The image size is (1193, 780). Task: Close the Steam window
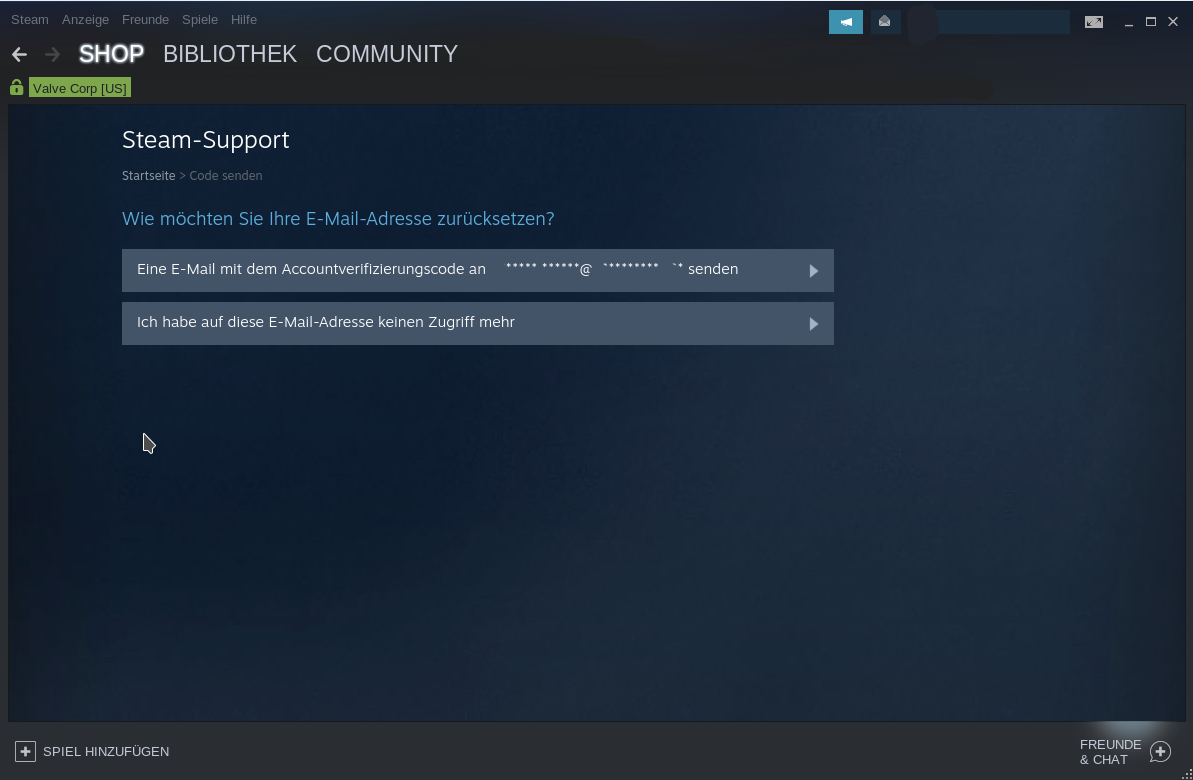coord(1173,22)
